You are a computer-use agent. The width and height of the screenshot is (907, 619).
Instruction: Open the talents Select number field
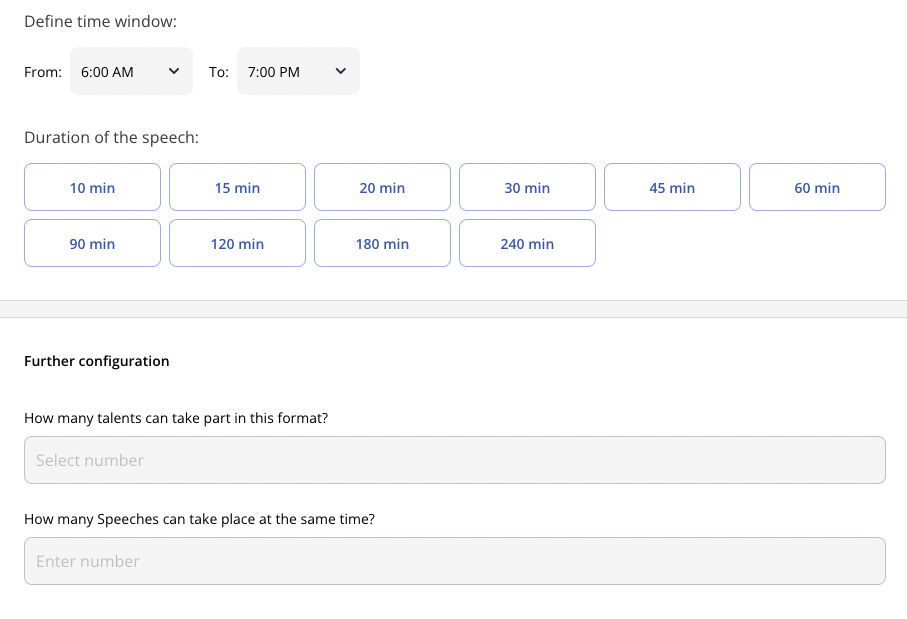455,460
